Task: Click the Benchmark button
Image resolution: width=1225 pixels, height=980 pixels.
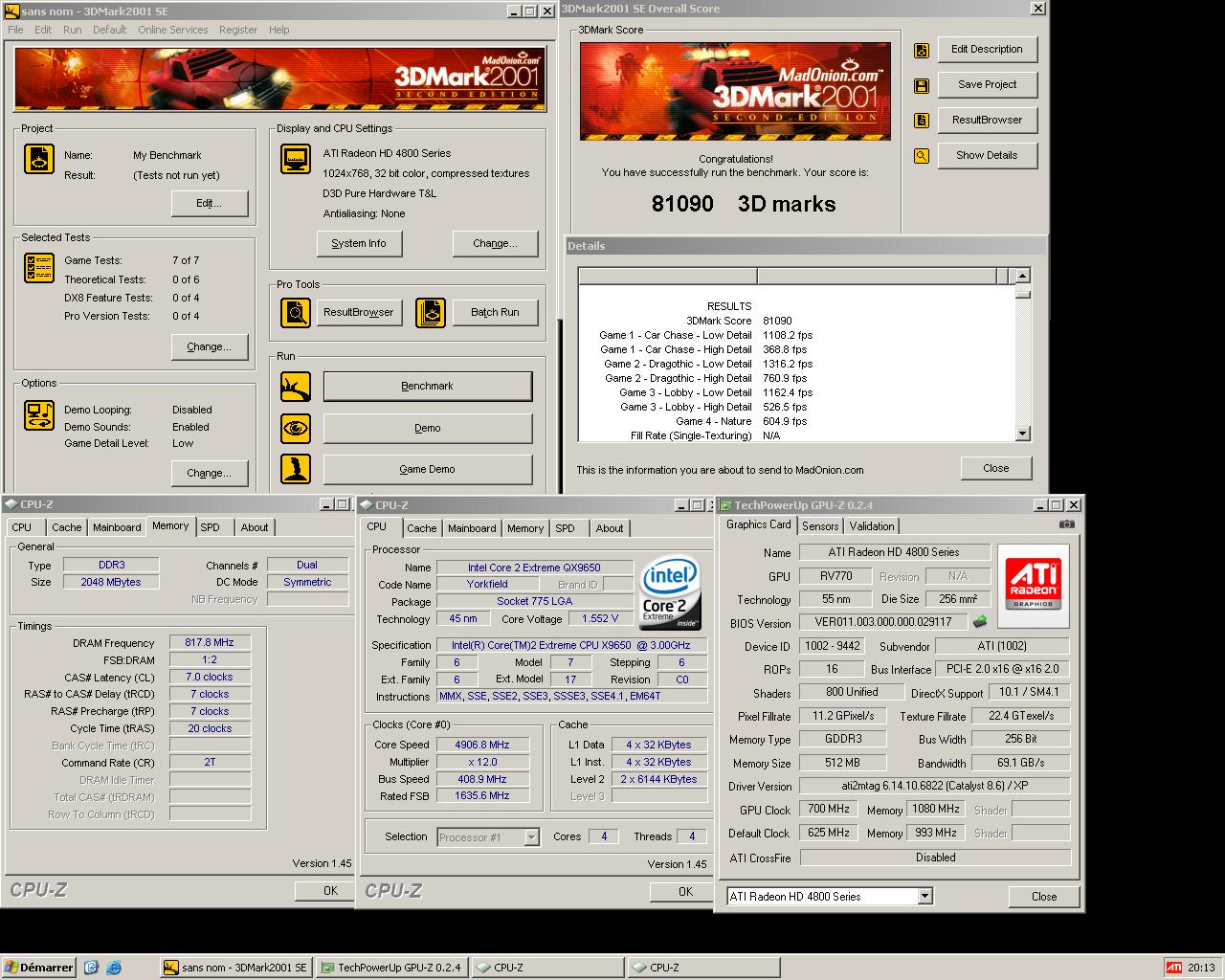Action: [x=428, y=387]
